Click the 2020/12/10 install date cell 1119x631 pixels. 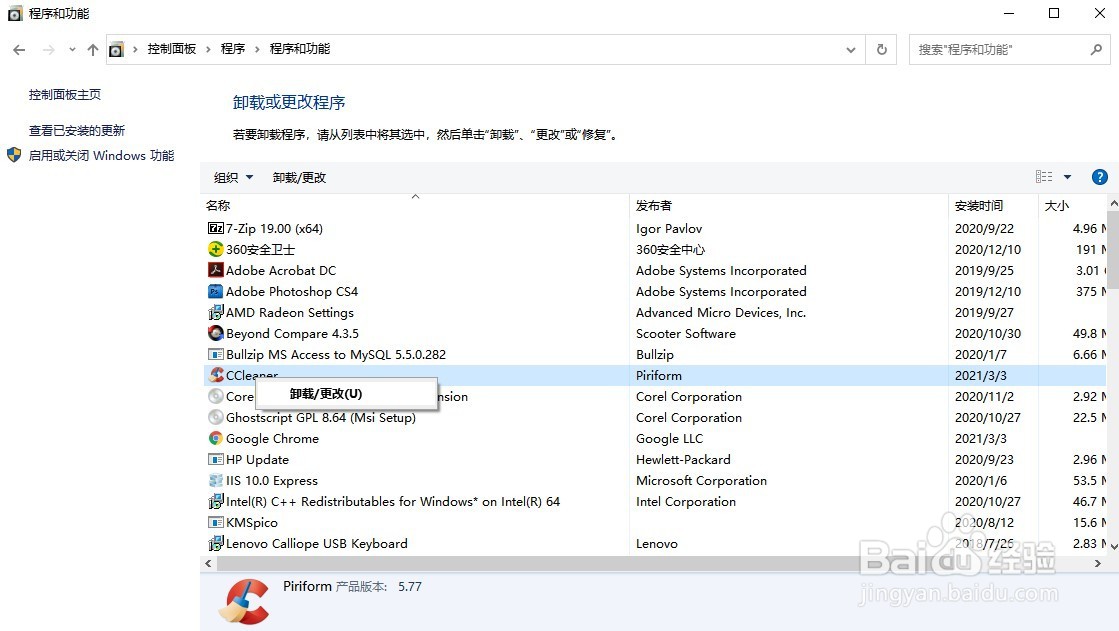pyautogui.click(x=988, y=249)
